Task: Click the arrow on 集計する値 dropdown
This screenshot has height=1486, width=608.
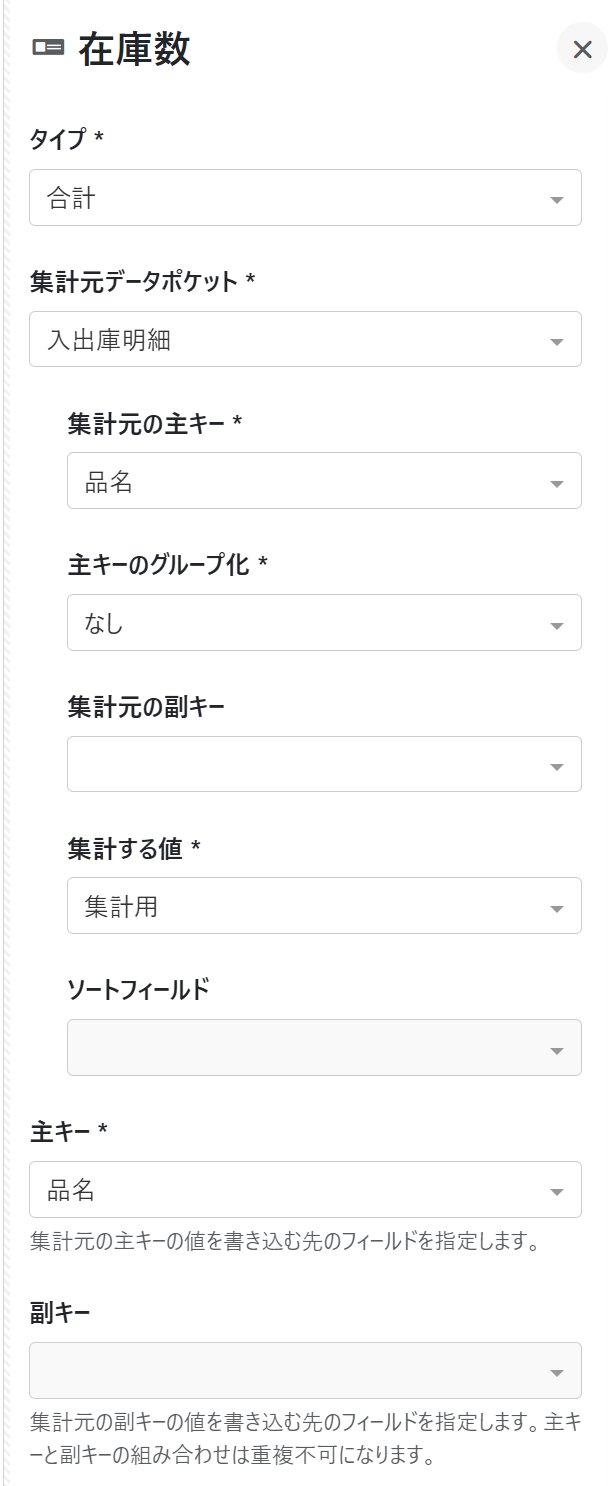Action: [x=557, y=909]
